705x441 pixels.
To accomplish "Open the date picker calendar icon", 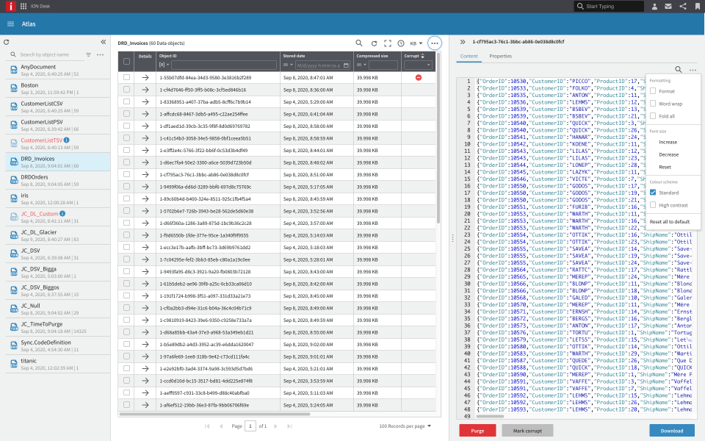I will pos(346,65).
